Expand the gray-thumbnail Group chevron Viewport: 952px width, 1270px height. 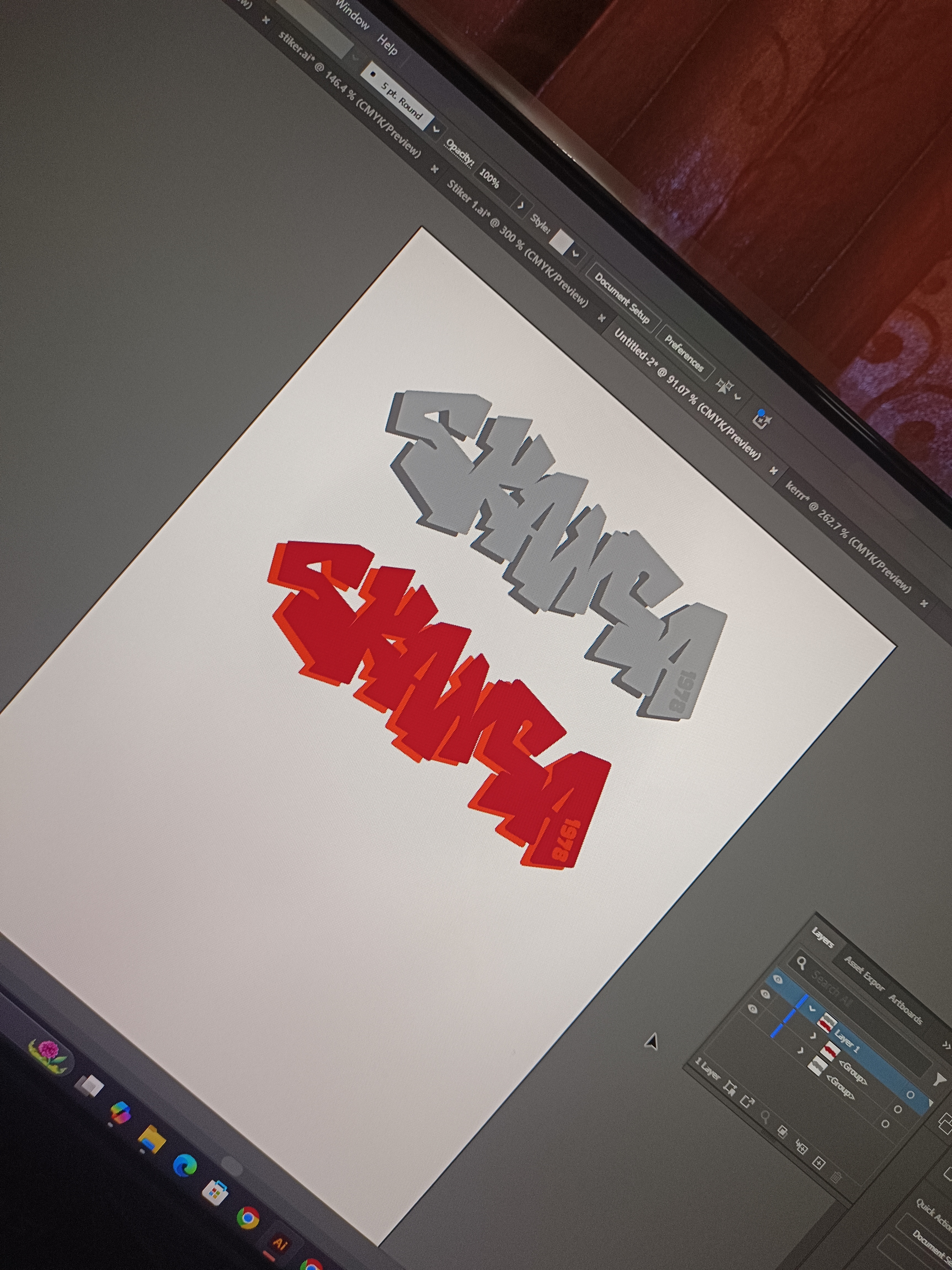[801, 1051]
